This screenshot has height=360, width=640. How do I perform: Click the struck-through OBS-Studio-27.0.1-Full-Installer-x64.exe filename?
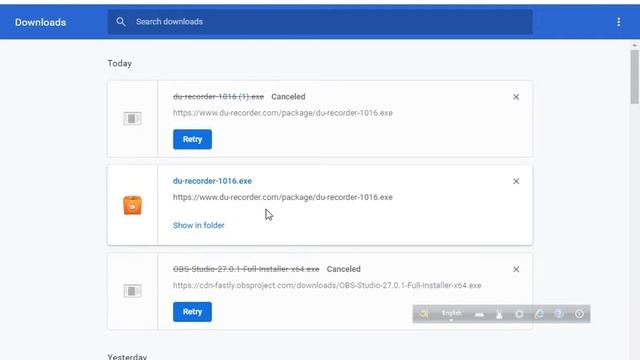pyautogui.click(x=246, y=269)
